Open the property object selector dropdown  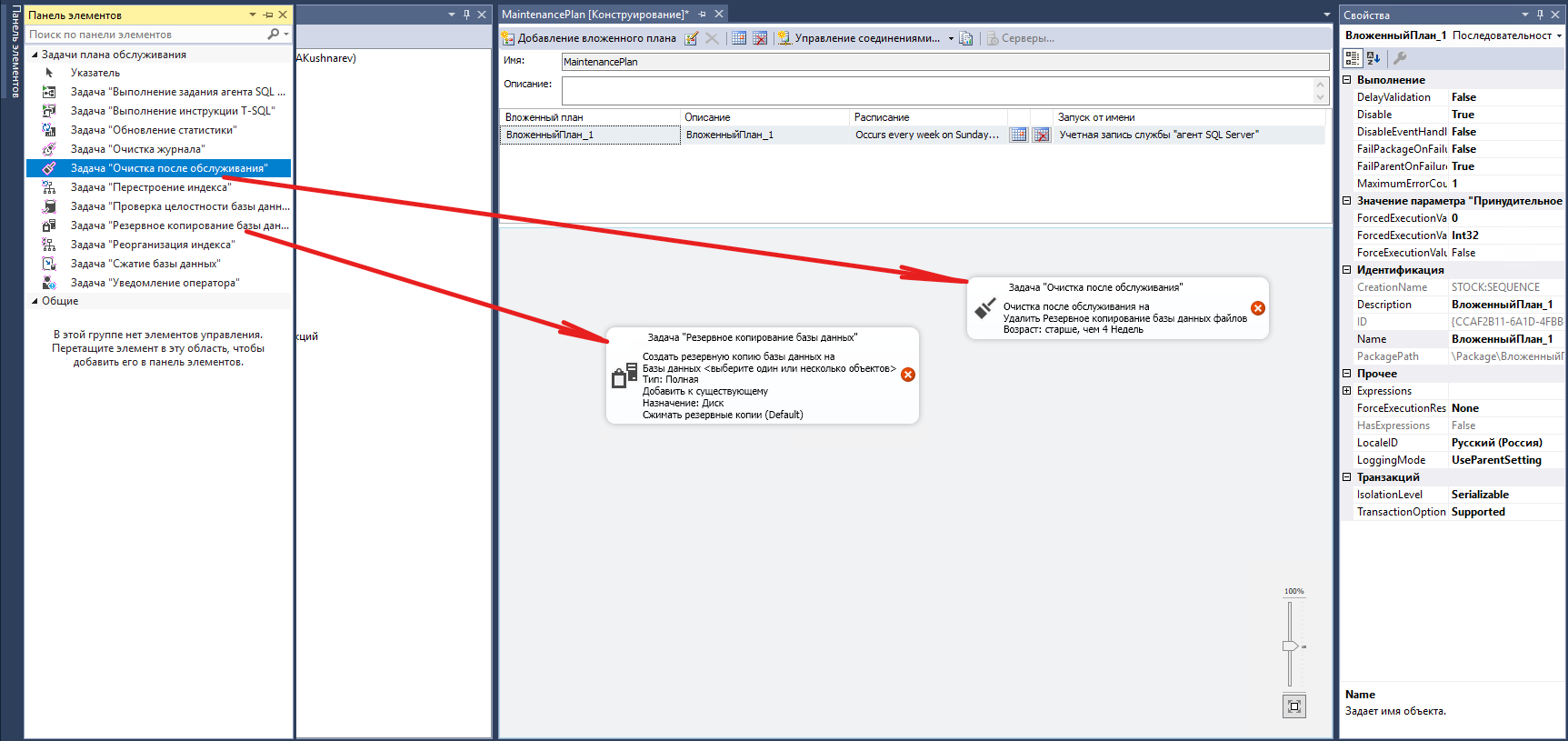click(x=1559, y=35)
